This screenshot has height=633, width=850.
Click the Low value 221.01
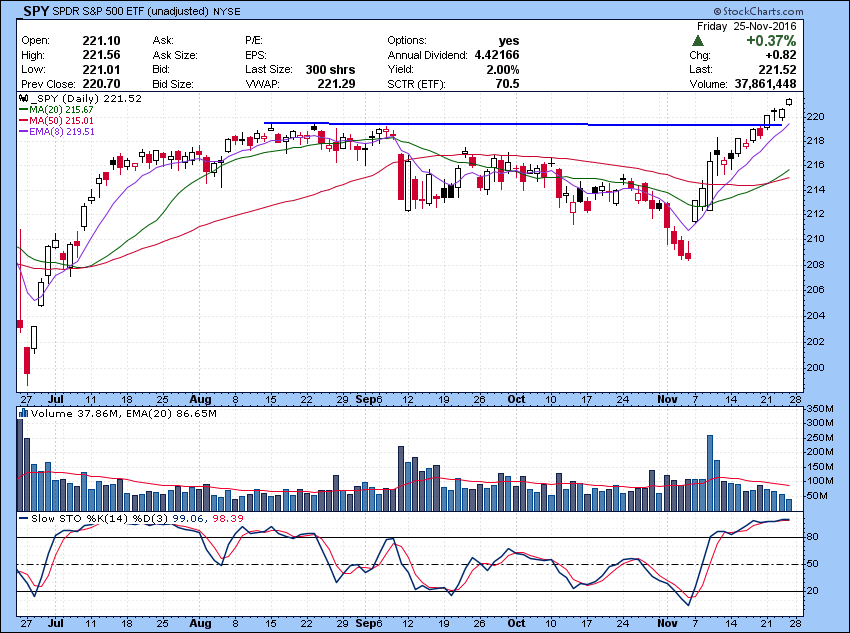(x=101, y=69)
